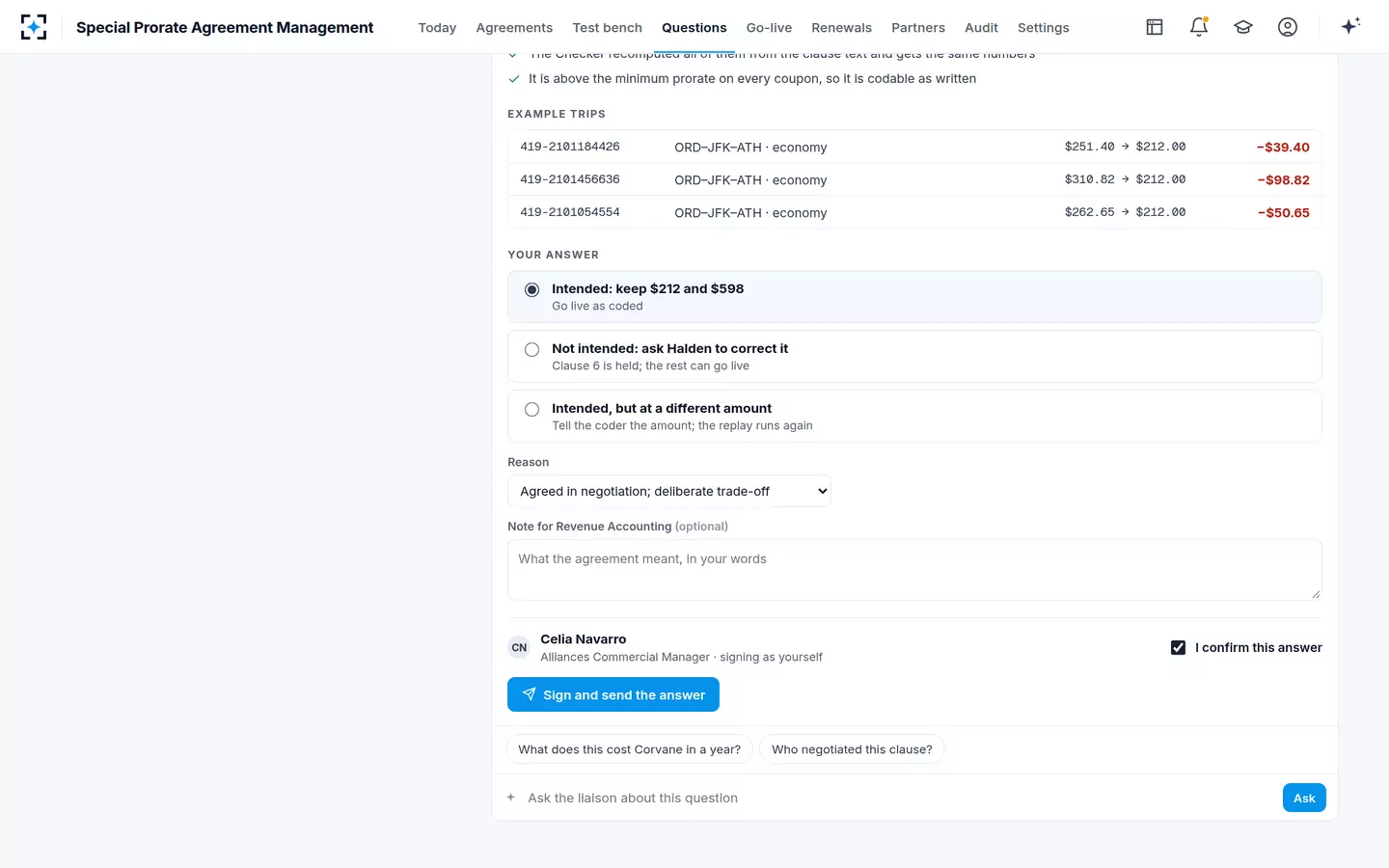Click the CN avatar for Celia Navarro
The height and width of the screenshot is (868, 1389).
519,647
